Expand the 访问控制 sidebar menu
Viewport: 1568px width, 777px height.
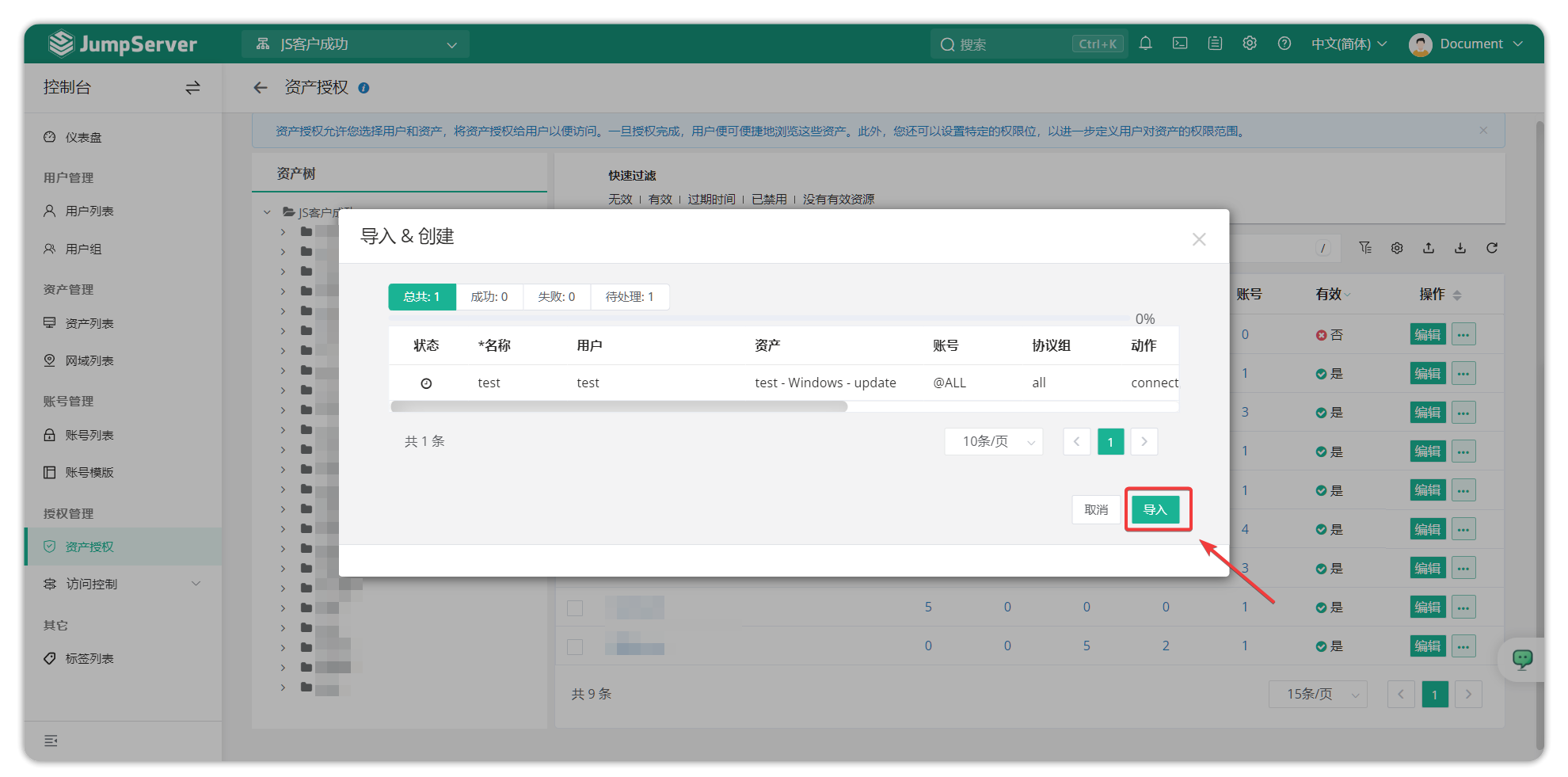pos(123,584)
